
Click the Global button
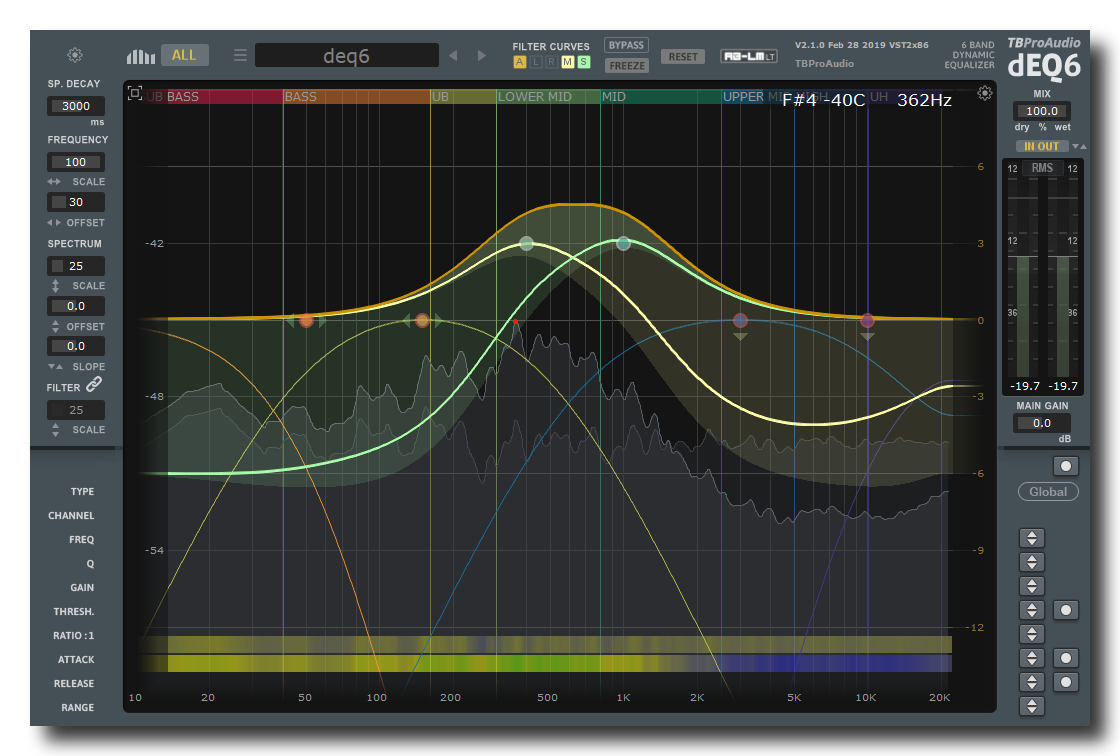point(1048,492)
